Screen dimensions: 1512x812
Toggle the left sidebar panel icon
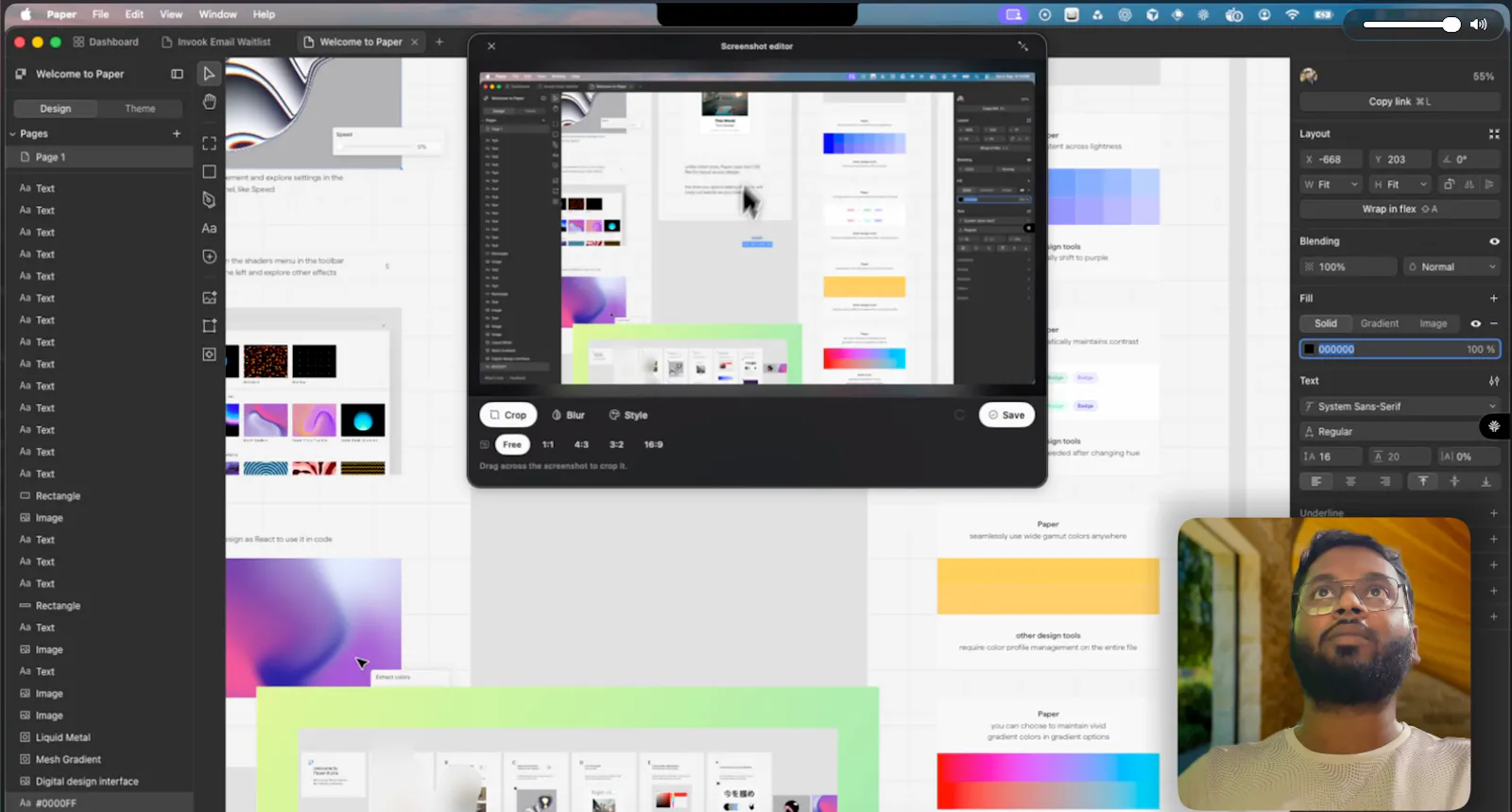point(177,74)
